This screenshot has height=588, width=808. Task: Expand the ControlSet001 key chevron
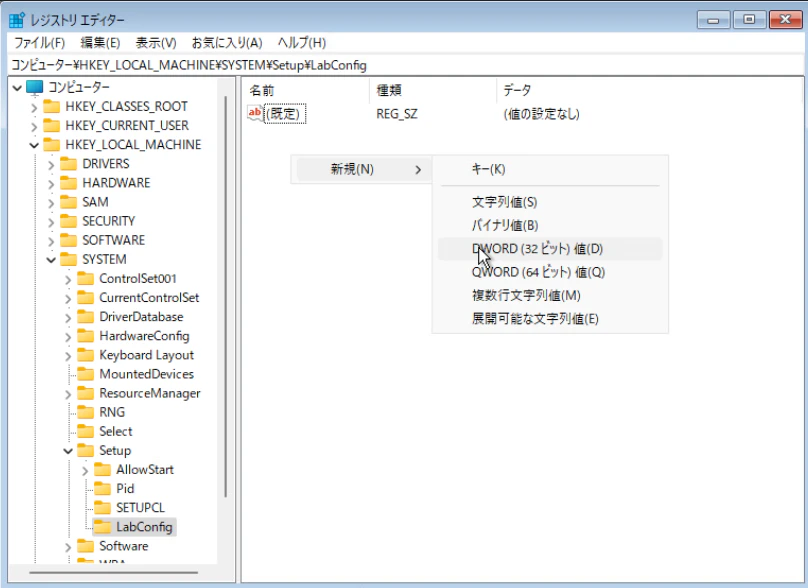68,279
